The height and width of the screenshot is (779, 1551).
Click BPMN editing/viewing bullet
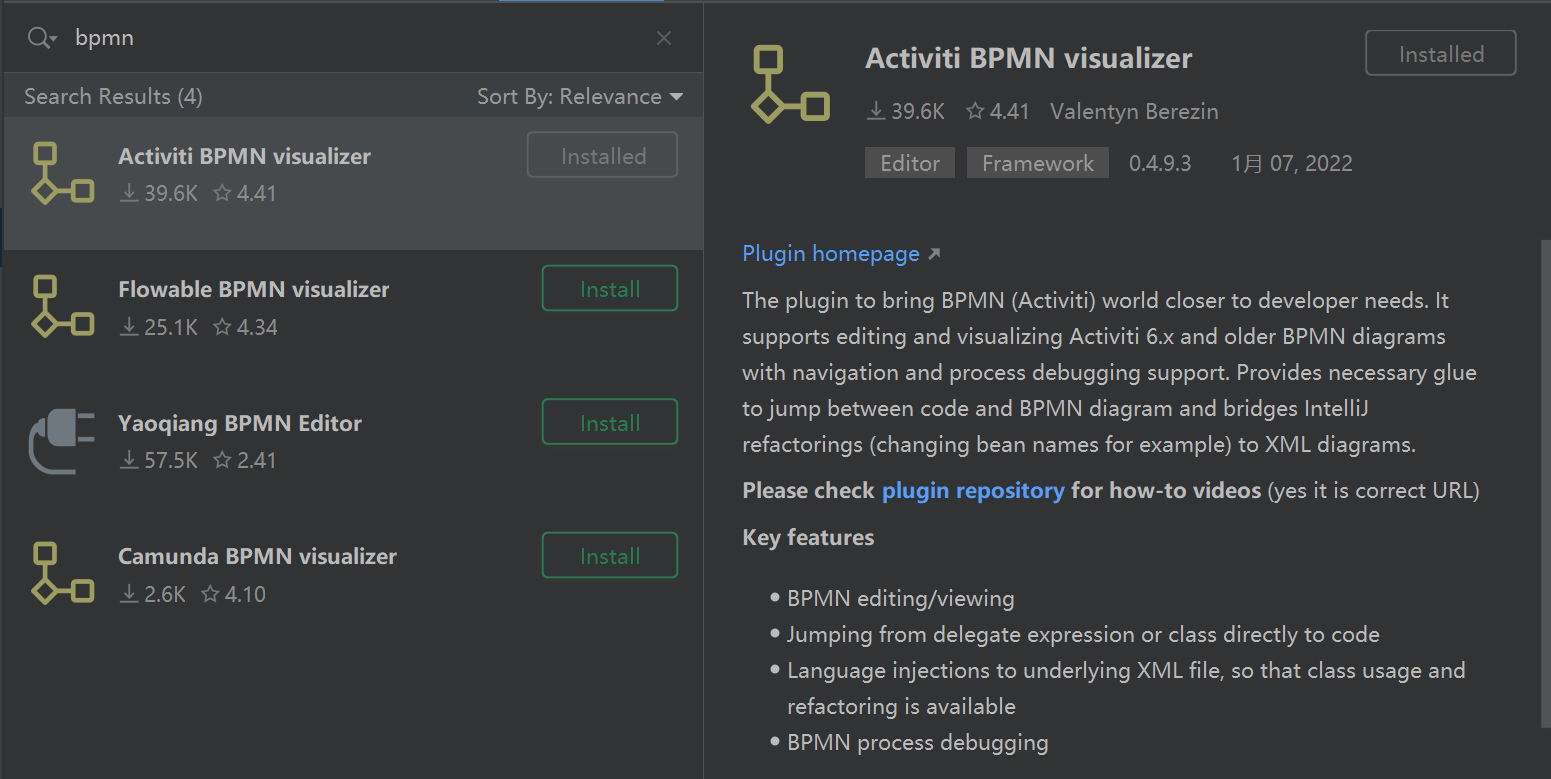(x=901, y=599)
